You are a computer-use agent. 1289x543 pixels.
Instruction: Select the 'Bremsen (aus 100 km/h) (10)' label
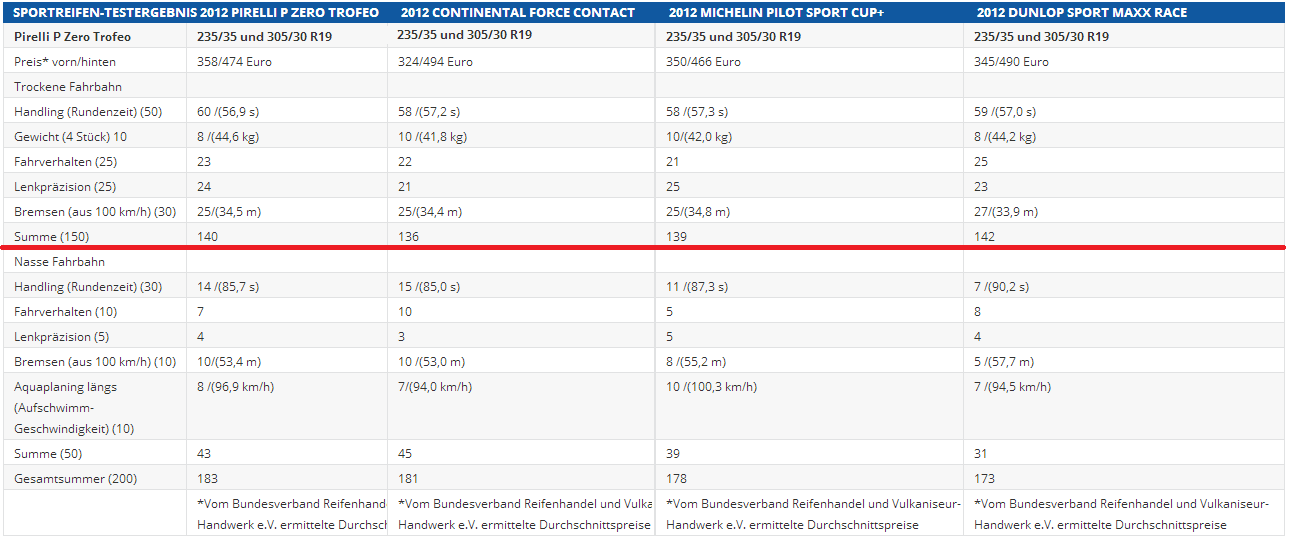[95, 362]
